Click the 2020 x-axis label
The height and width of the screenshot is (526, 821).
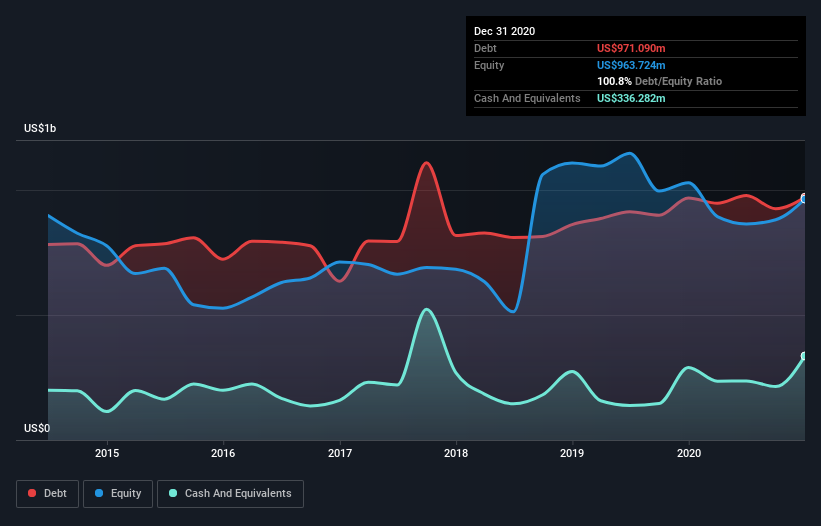tap(689, 453)
